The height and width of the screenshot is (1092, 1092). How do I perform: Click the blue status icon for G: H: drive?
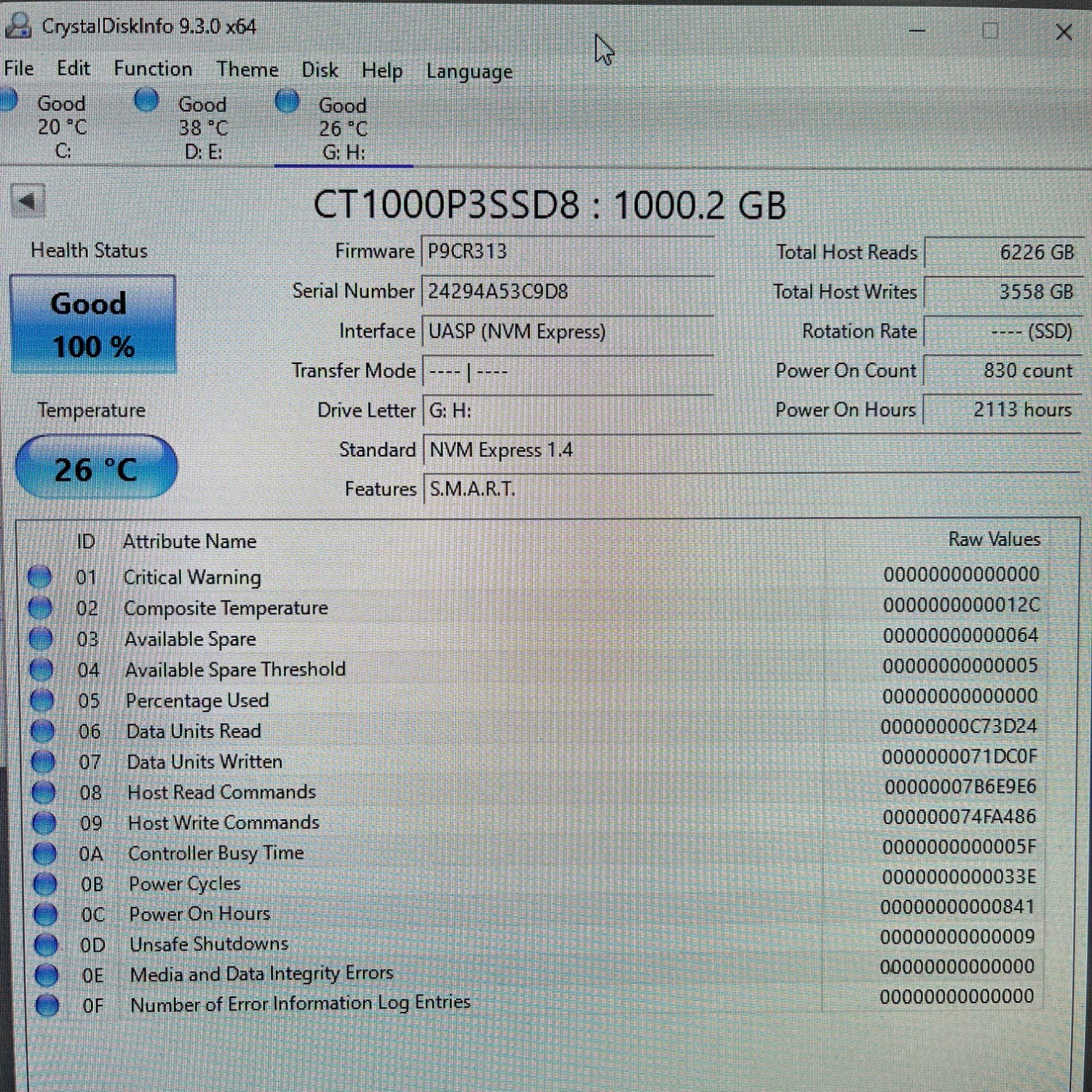[287, 101]
